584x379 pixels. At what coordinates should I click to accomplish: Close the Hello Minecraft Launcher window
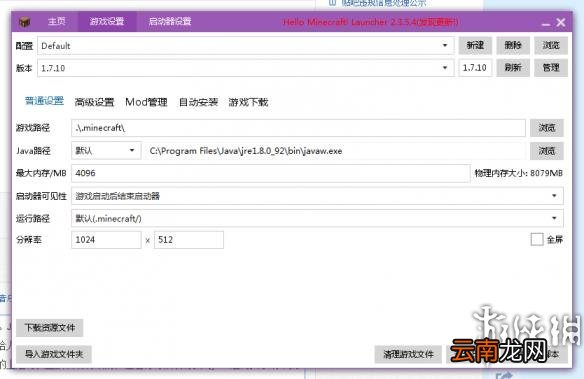click(x=561, y=22)
